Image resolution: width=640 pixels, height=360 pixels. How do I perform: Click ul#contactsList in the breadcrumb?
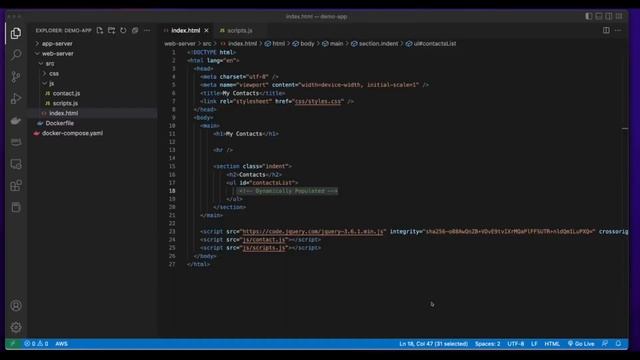click(435, 44)
